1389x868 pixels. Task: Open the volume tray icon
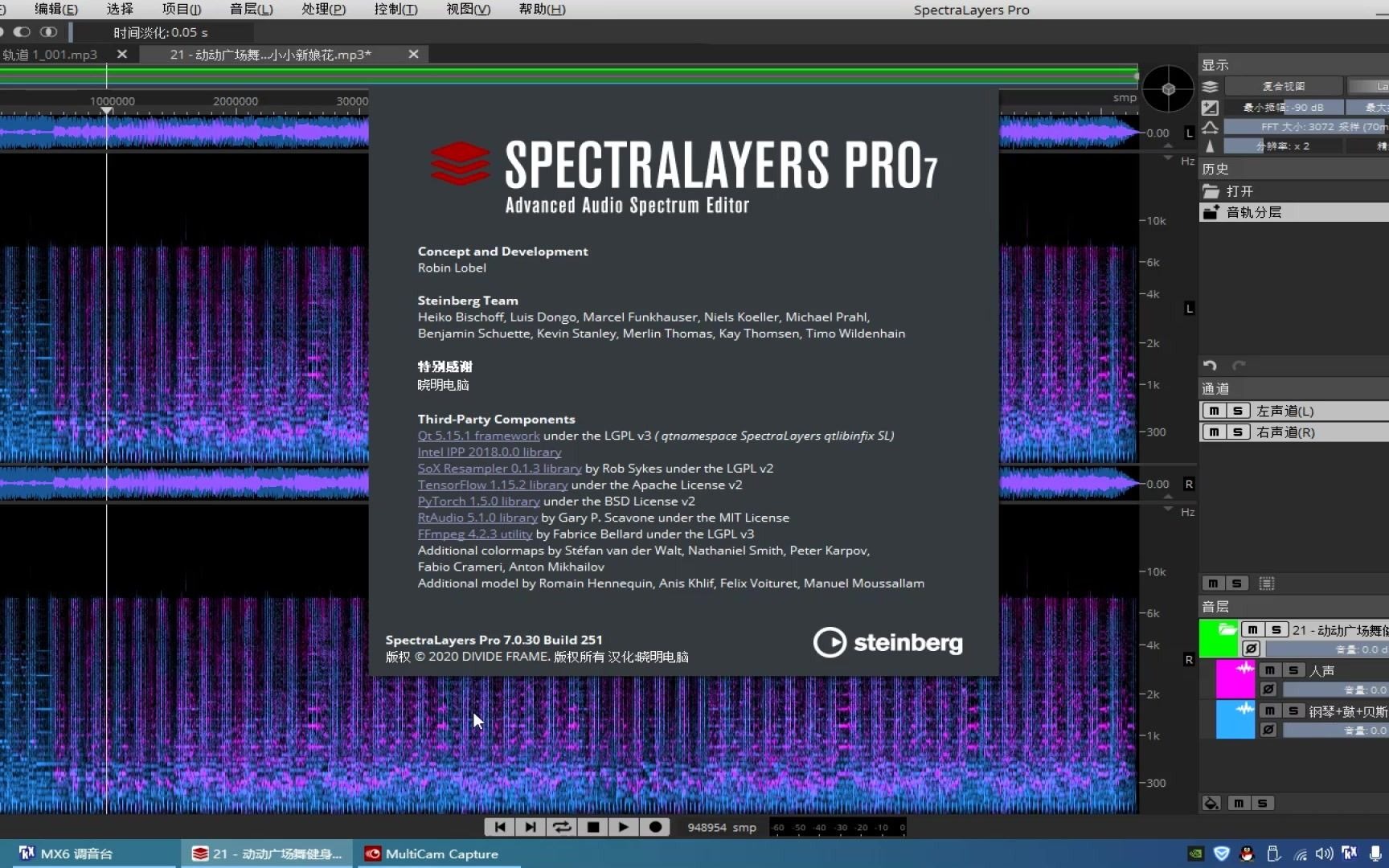[x=1324, y=854]
